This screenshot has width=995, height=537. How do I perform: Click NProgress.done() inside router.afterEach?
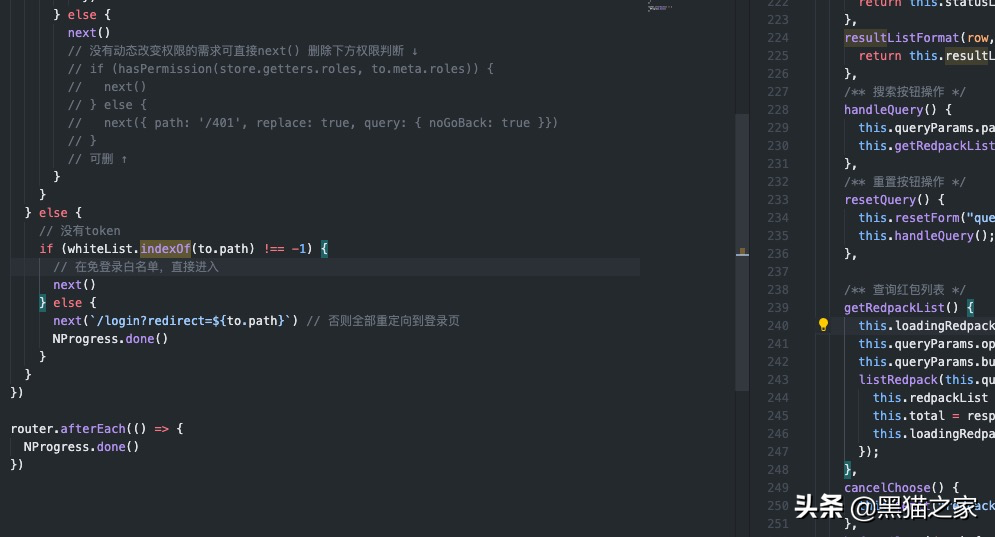[x=81, y=447]
